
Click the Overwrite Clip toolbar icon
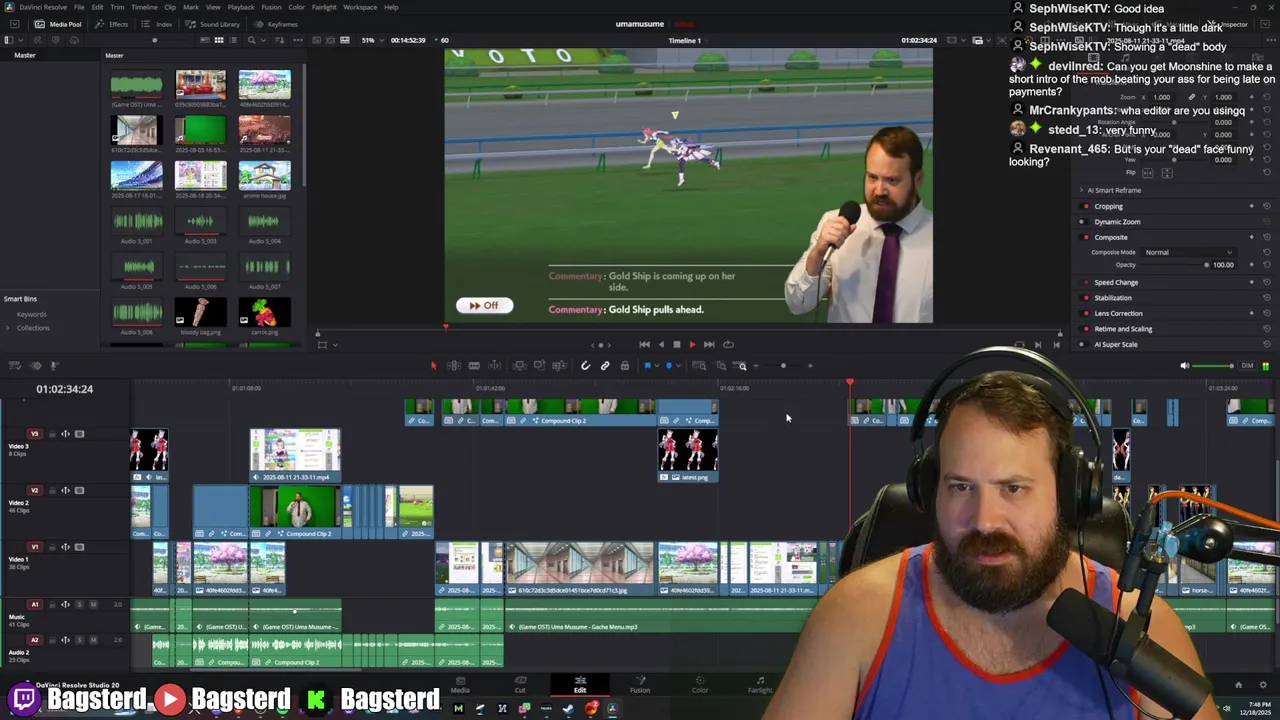(539, 366)
